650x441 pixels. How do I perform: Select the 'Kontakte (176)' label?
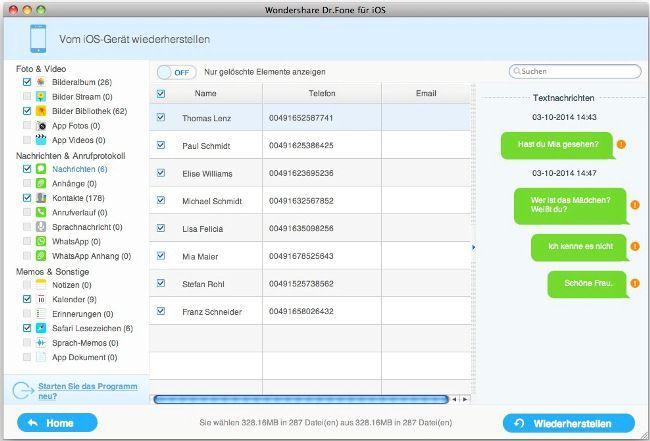(78, 198)
